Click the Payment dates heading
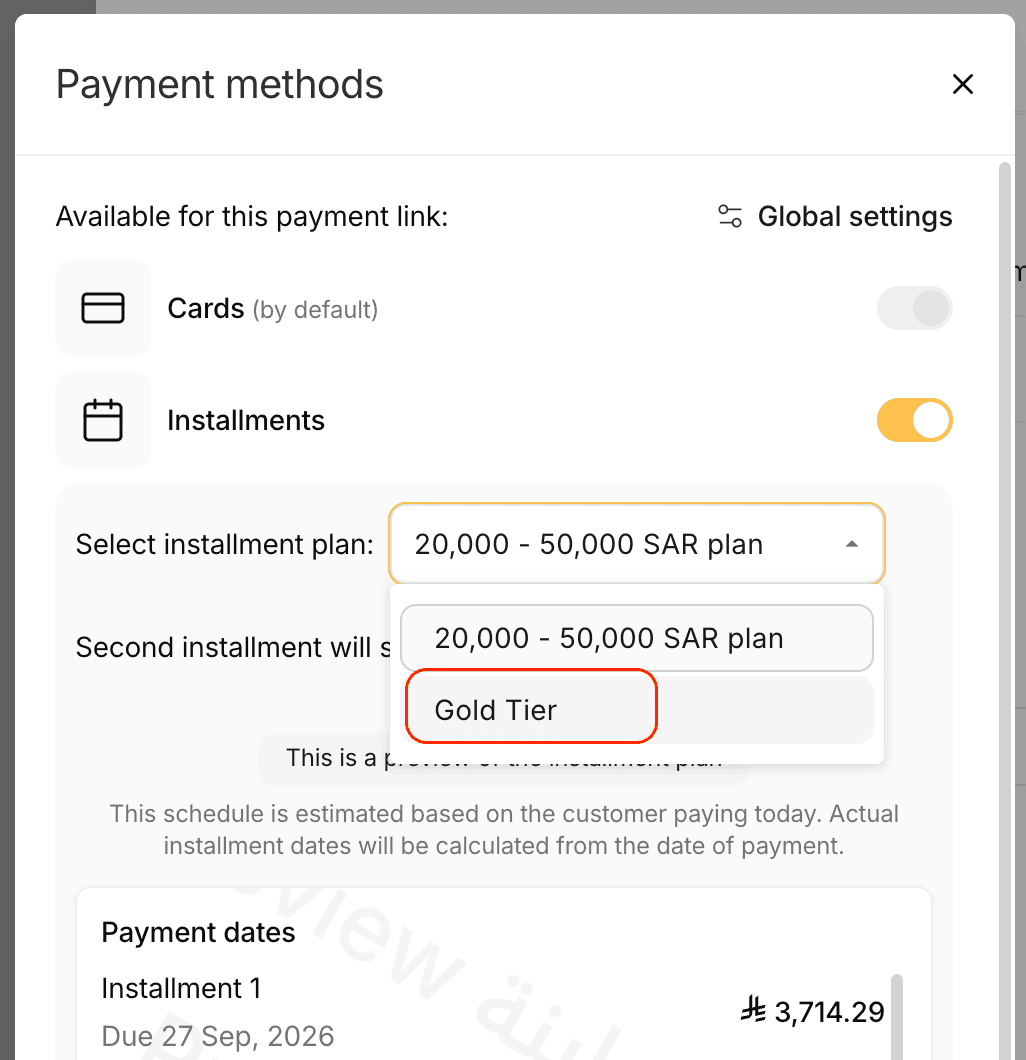The width and height of the screenshot is (1026, 1060). (198, 933)
